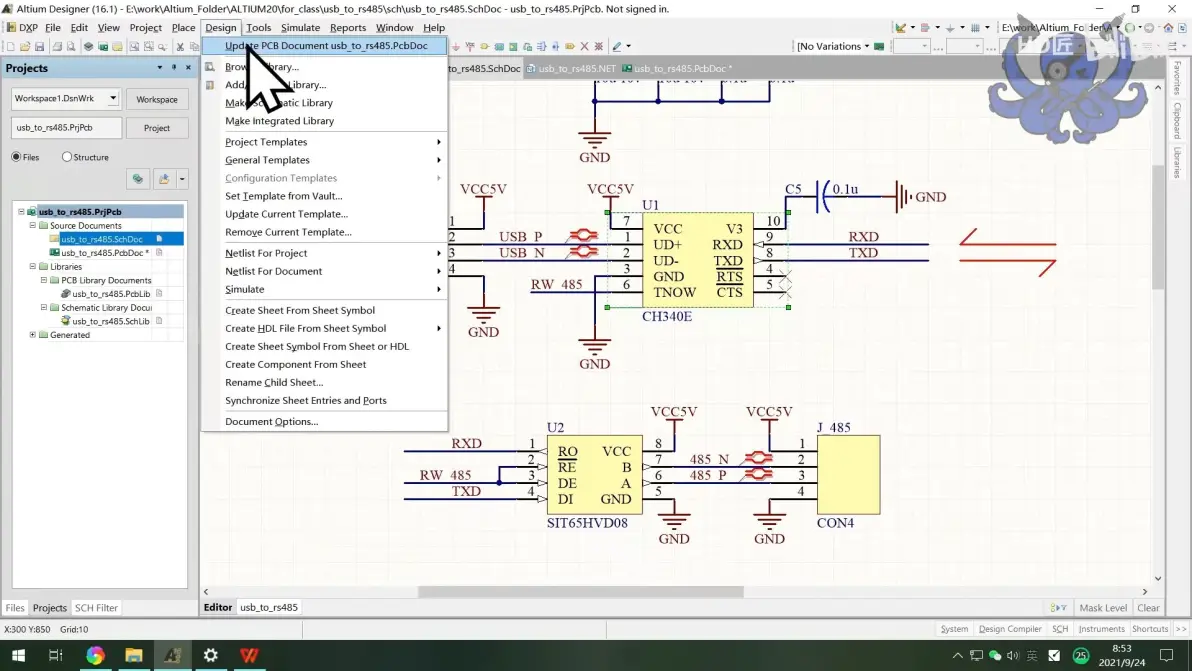Select the Files radio button
Image resolution: width=1192 pixels, height=671 pixels.
coord(16,157)
